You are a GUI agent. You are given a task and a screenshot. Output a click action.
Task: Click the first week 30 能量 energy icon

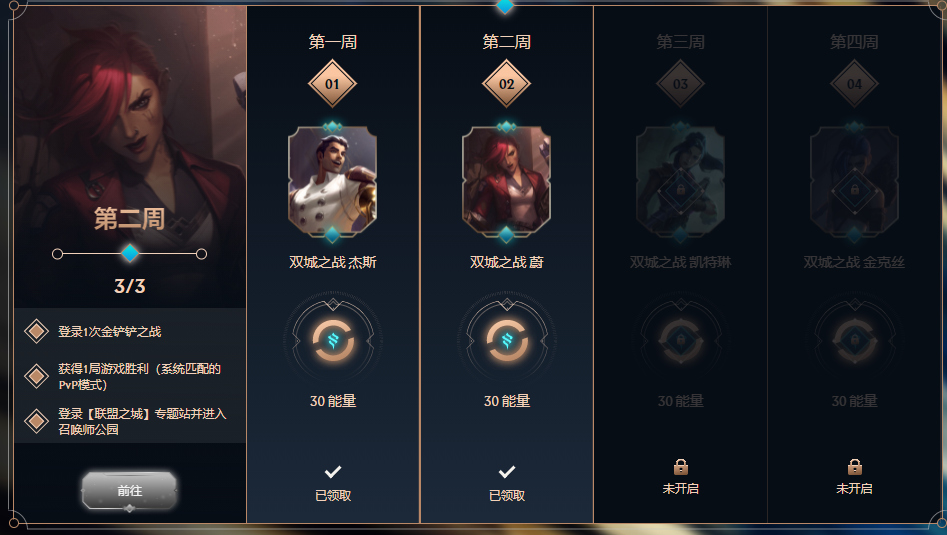click(332, 341)
